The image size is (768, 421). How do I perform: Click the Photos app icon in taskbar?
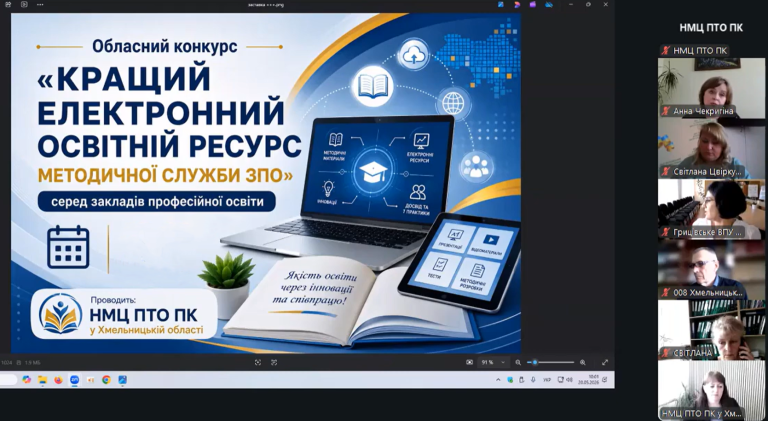coord(122,379)
